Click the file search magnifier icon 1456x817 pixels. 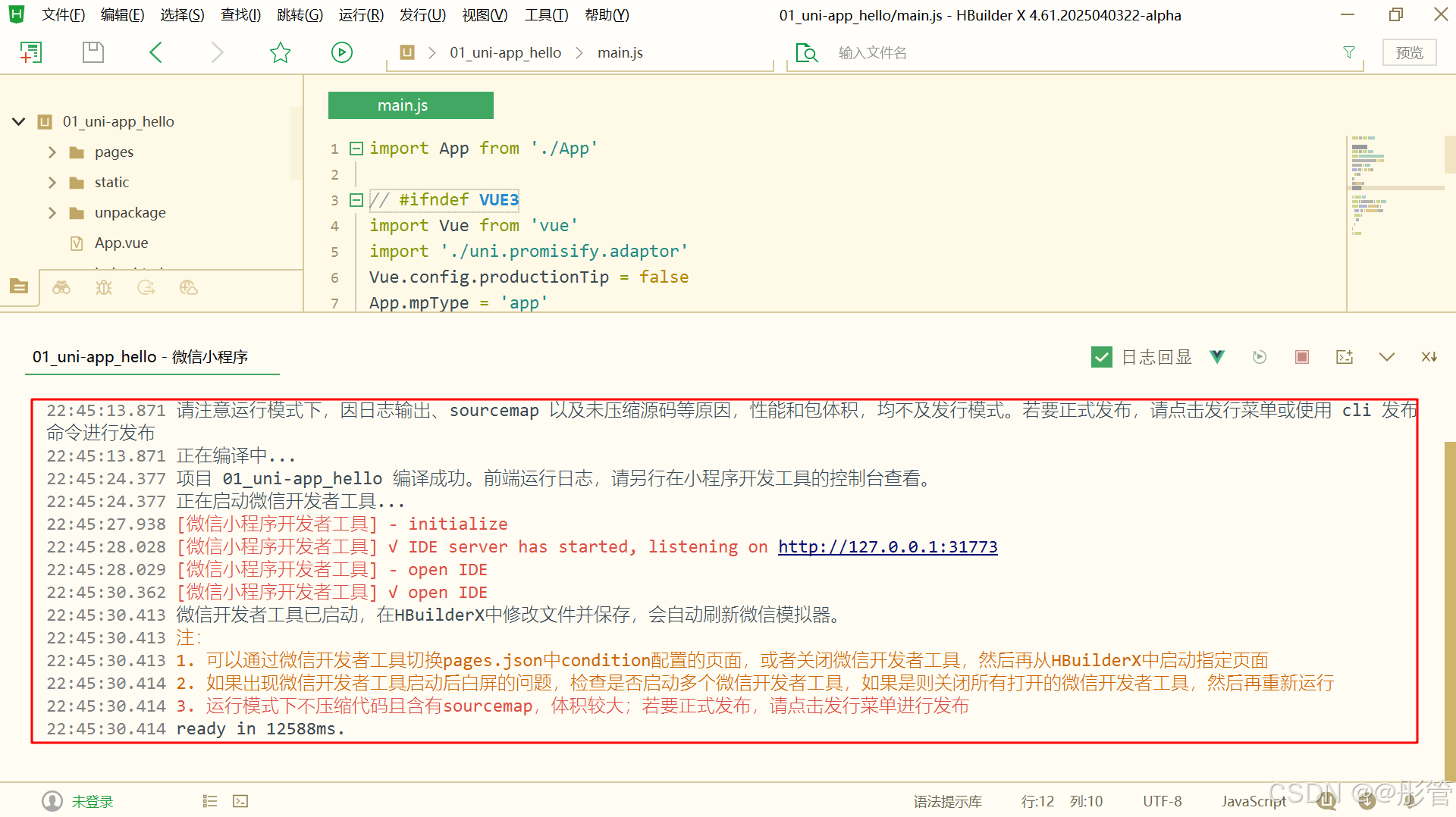click(807, 52)
